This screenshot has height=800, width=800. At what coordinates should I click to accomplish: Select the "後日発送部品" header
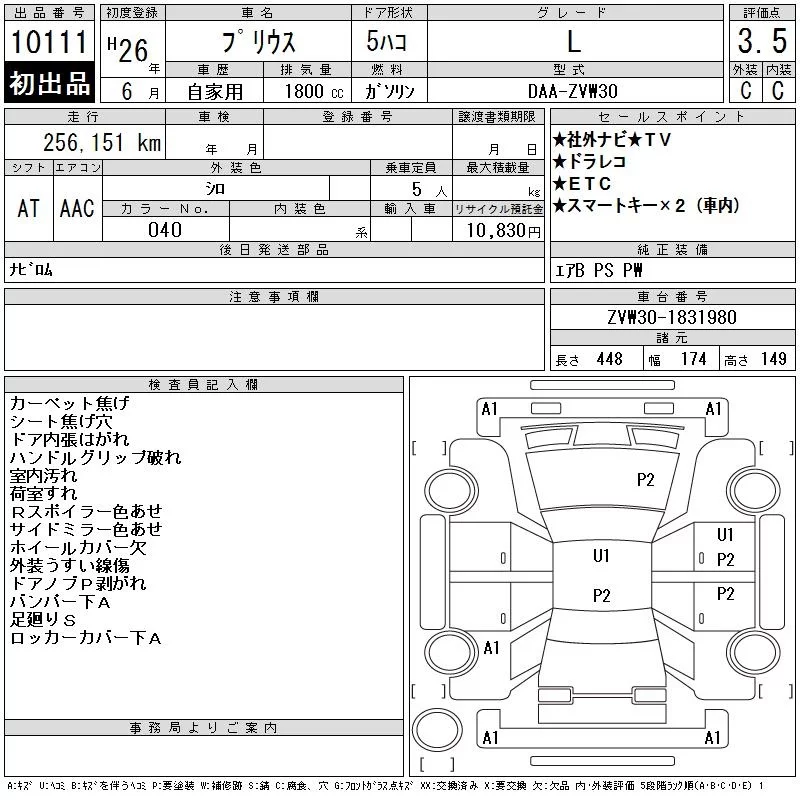point(274,249)
